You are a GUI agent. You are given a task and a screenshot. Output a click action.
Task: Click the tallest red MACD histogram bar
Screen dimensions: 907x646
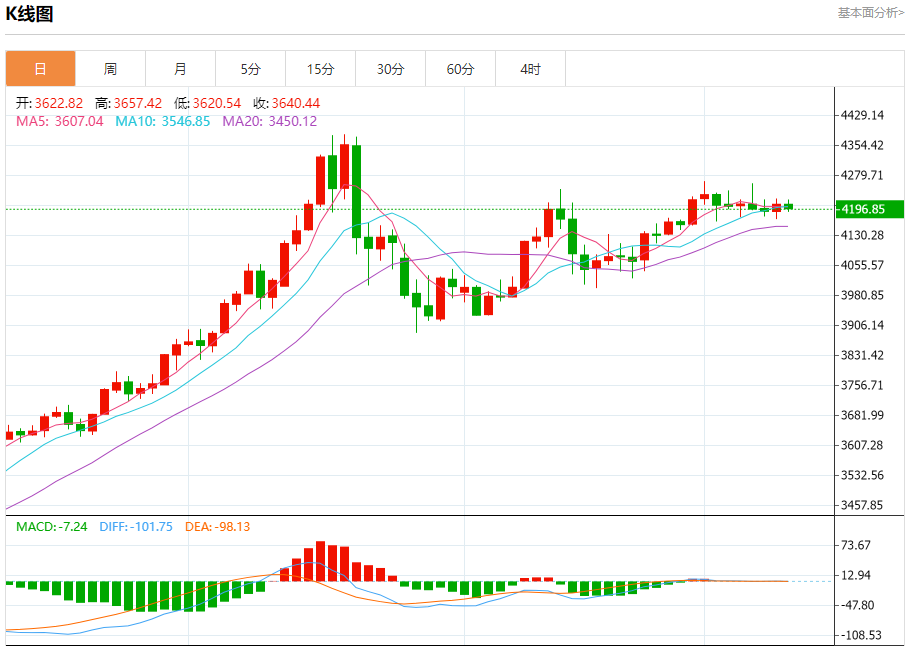coord(320,561)
